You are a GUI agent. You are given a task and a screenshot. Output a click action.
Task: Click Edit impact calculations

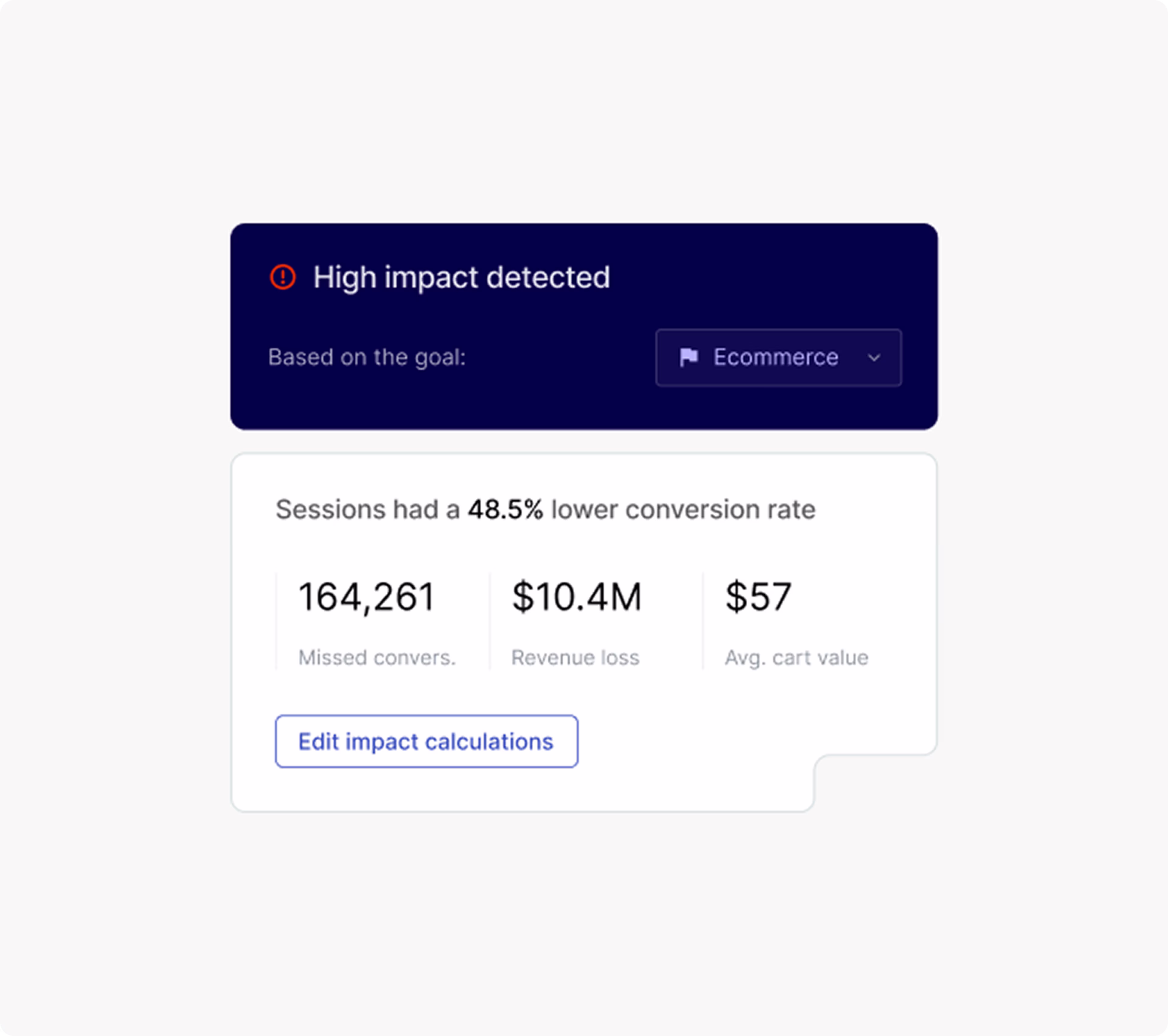(x=426, y=741)
